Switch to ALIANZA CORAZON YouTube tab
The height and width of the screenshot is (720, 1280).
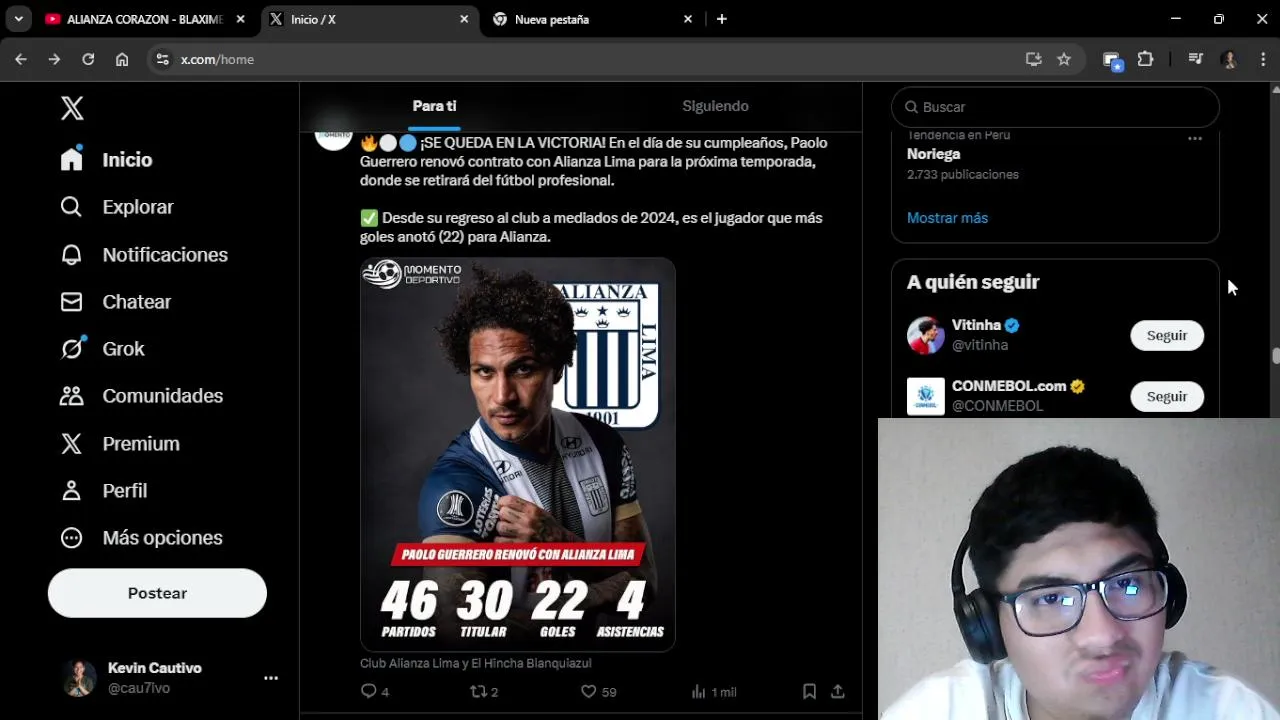146,19
